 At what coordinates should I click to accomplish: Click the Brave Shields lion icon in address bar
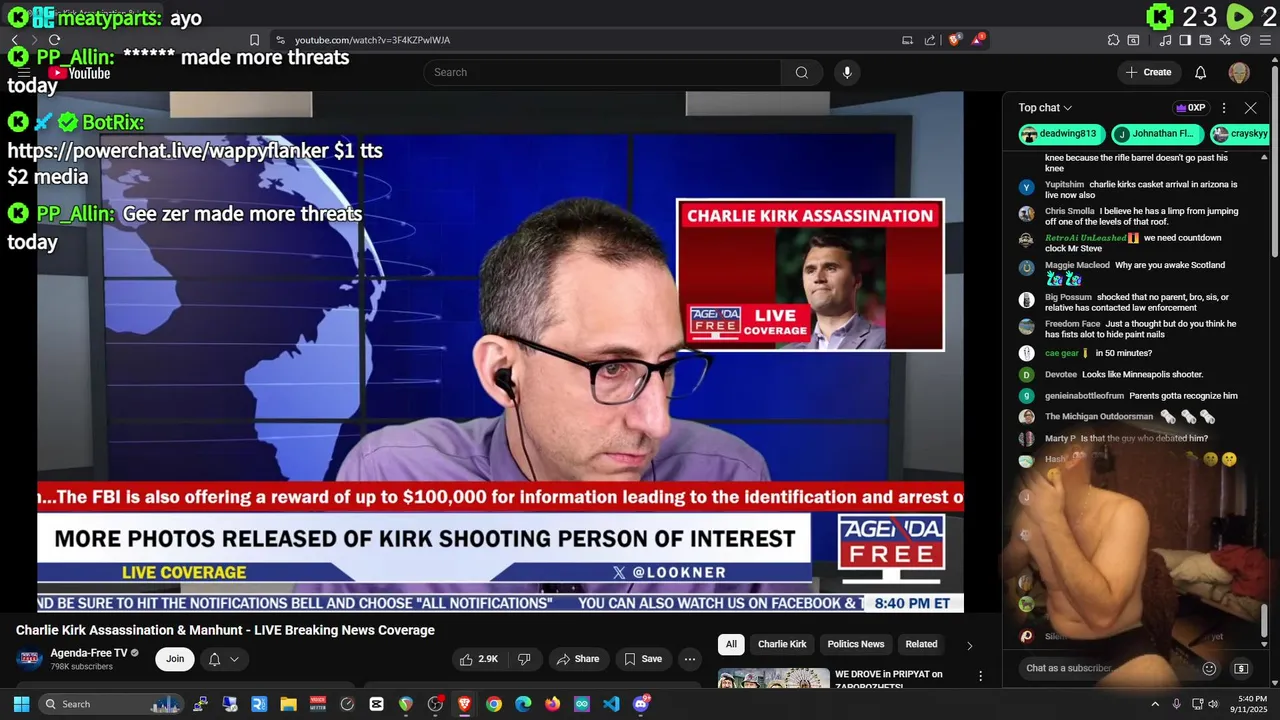955,40
